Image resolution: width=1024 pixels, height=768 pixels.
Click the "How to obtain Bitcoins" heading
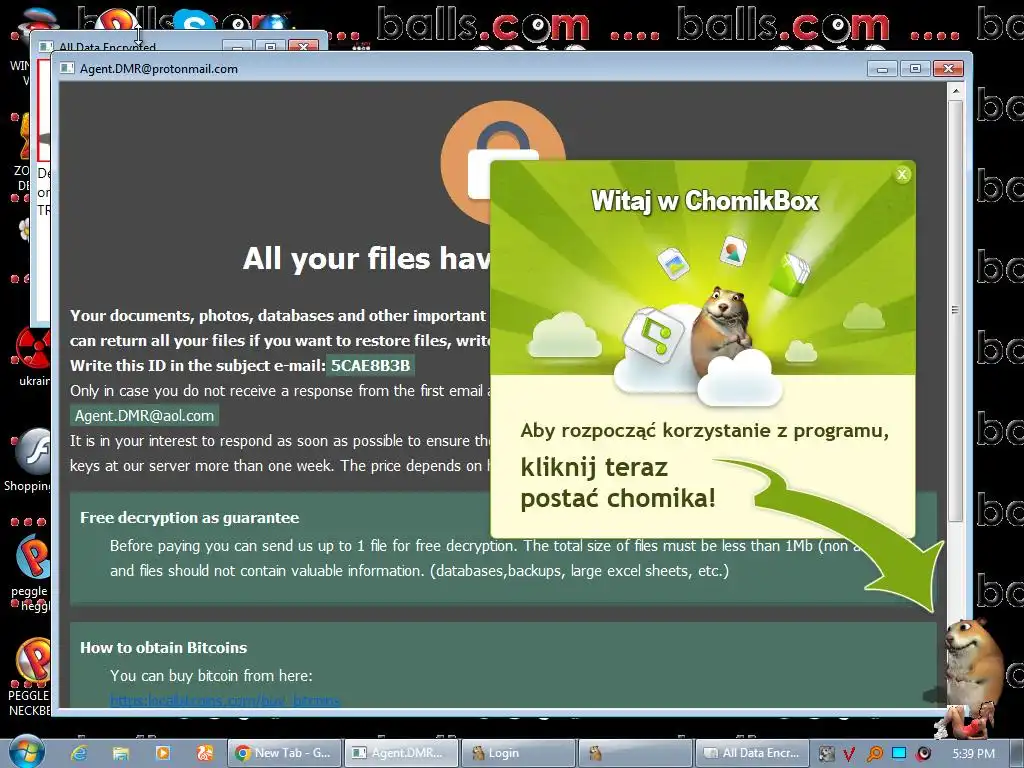163,648
